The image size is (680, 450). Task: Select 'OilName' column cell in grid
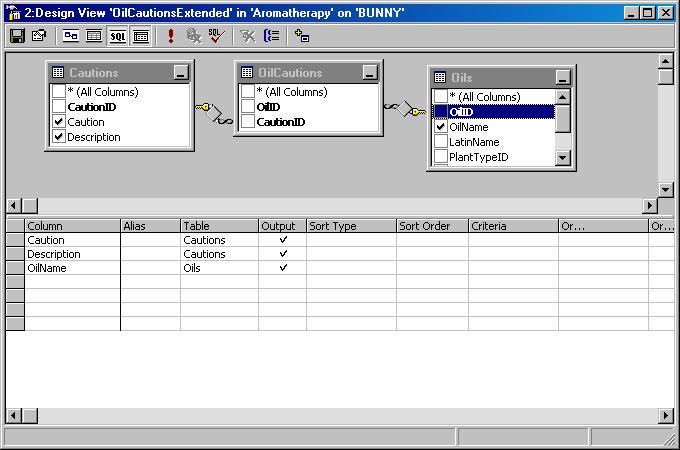72,267
